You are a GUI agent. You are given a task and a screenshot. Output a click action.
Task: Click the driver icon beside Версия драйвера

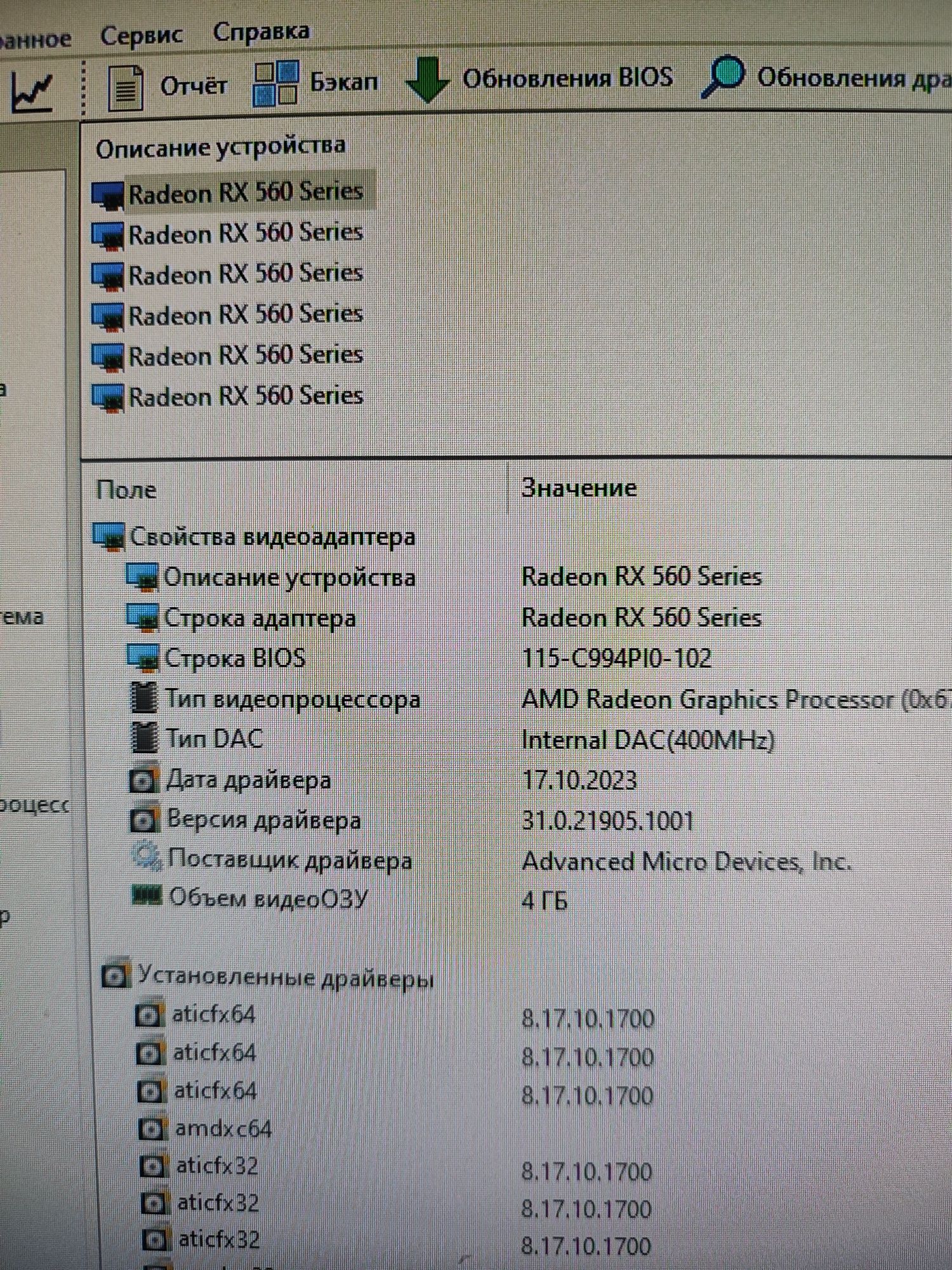tap(145, 820)
